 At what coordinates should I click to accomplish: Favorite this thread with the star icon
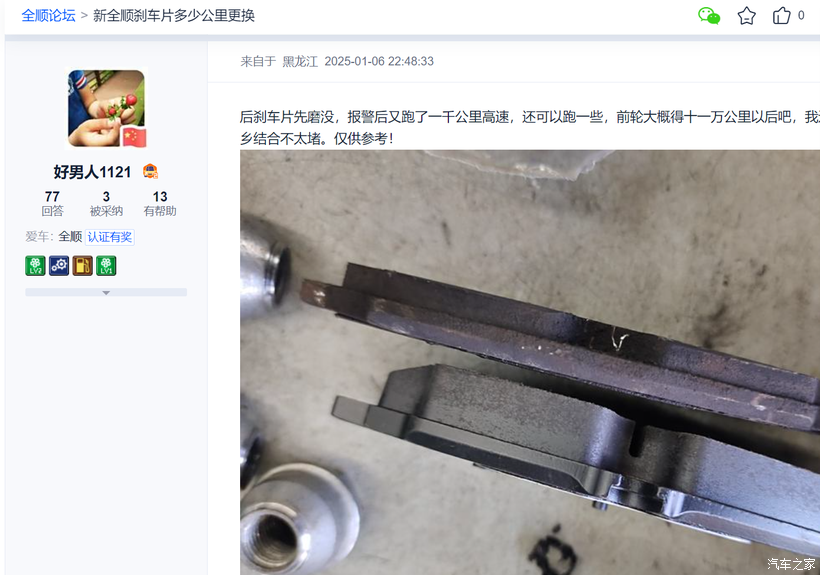tap(746, 16)
